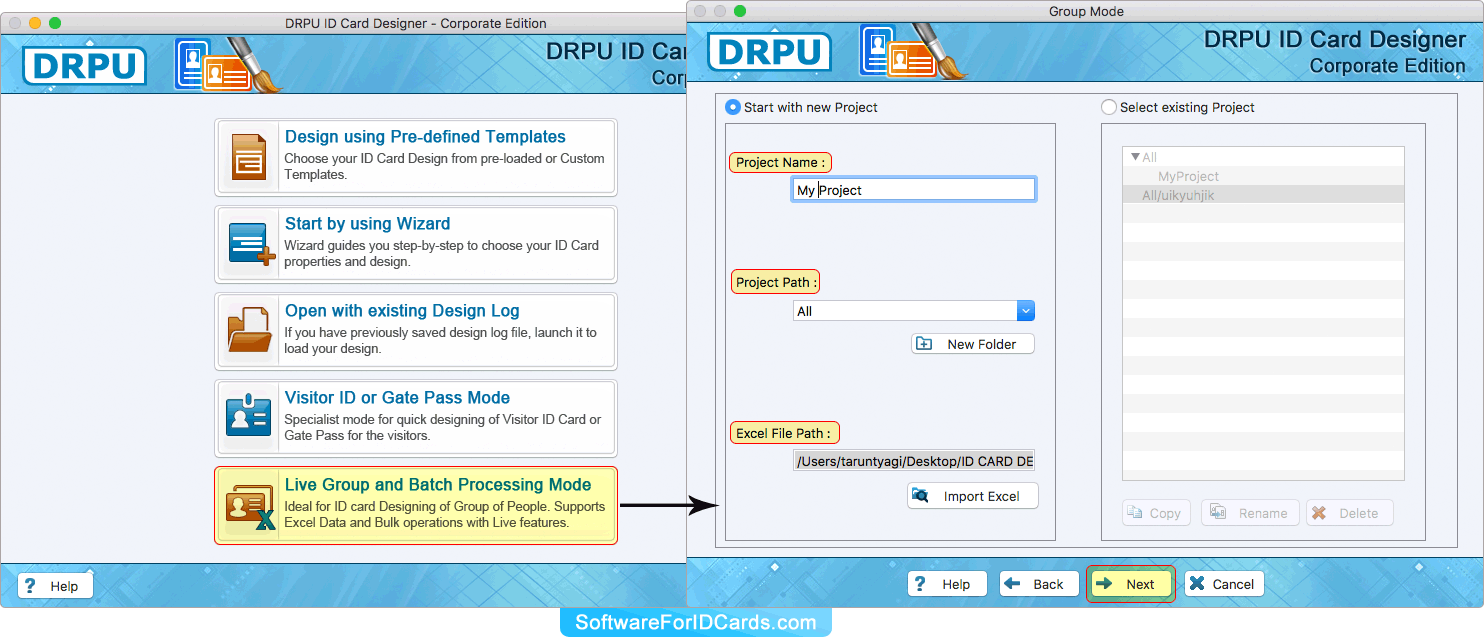Click the Visitor ID Gate Pass icon
Viewport: 1484px width, 637px height.
248,417
